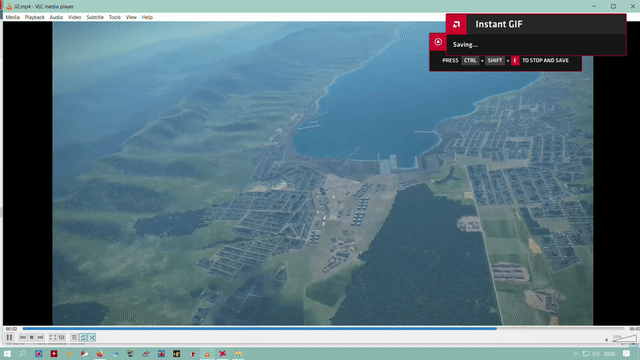Viewport: 640px width, 360px height.
Task: Click the Instant GIF recording indicator
Action: (438, 42)
